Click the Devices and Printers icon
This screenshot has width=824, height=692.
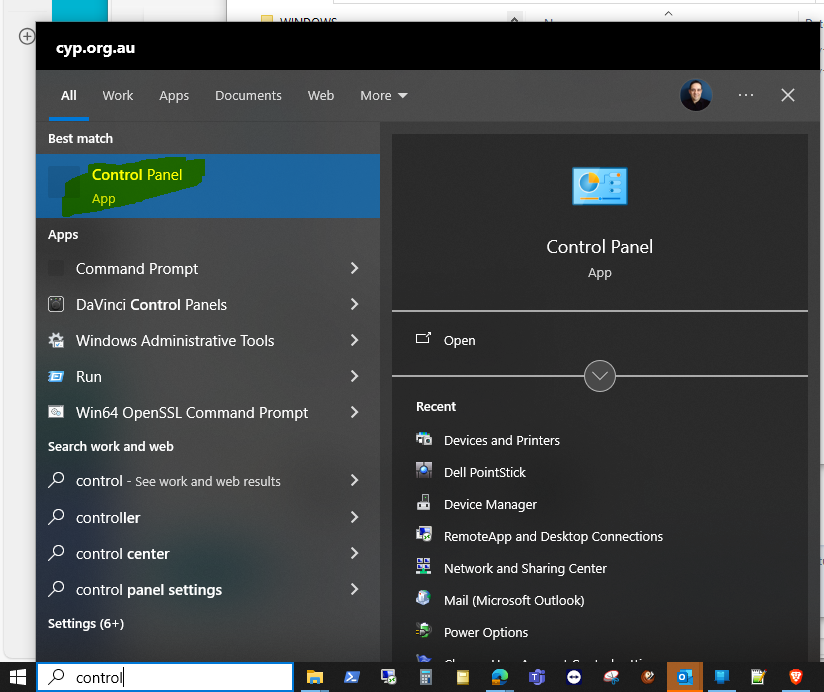[x=424, y=438]
